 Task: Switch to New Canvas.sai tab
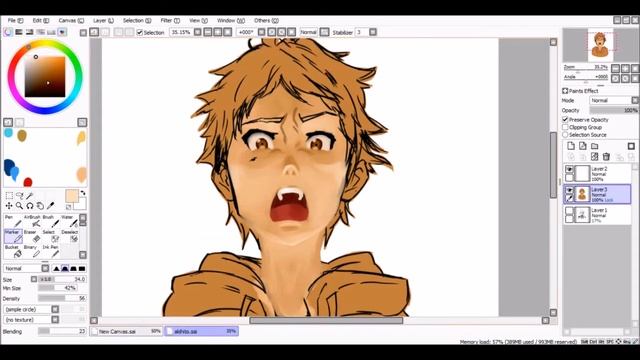[127, 331]
